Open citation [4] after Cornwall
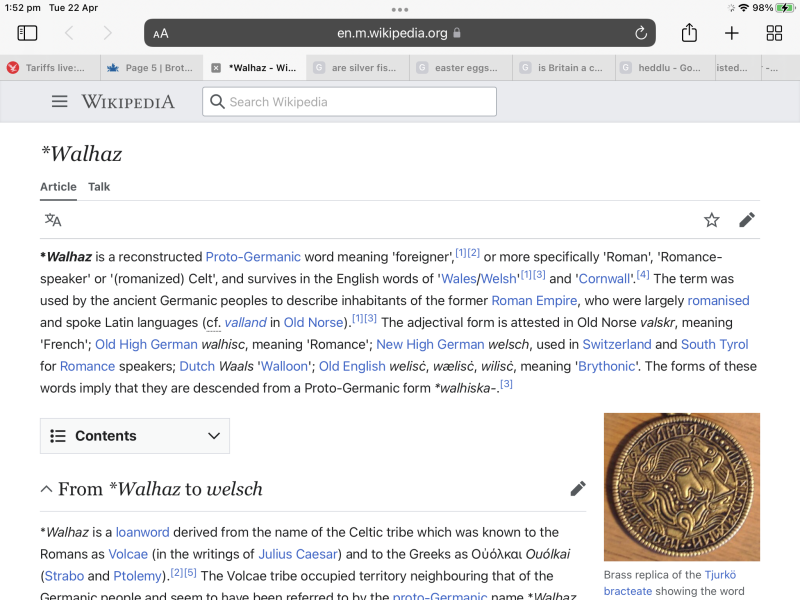The image size is (800, 600). [x=643, y=275]
